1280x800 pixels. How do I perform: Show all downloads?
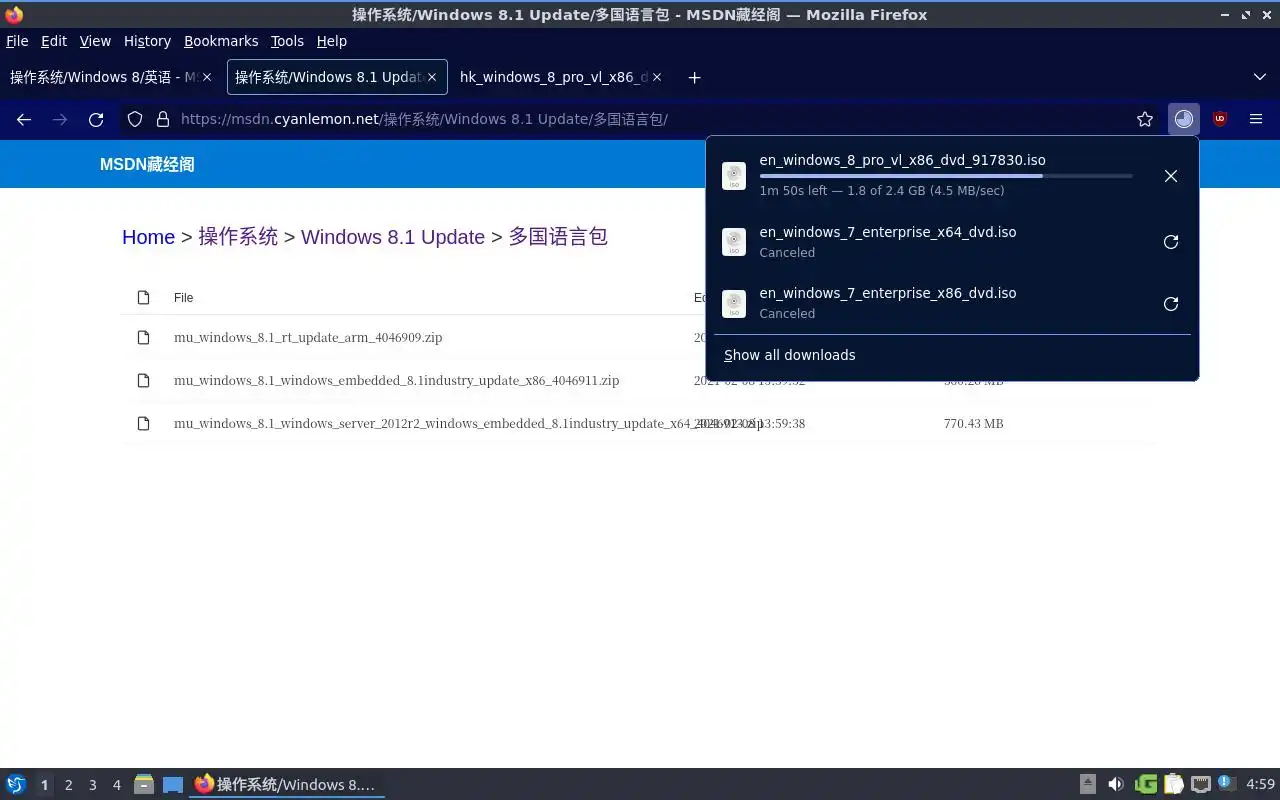coord(790,355)
